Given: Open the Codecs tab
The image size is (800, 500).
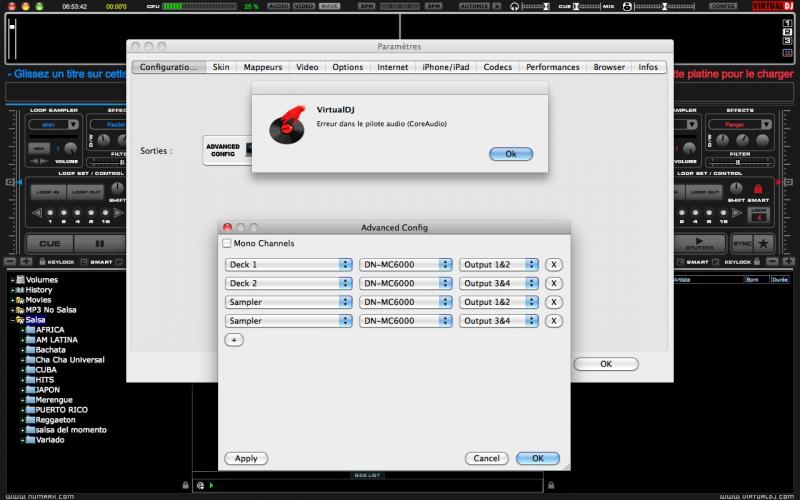Looking at the screenshot, I should click(497, 67).
